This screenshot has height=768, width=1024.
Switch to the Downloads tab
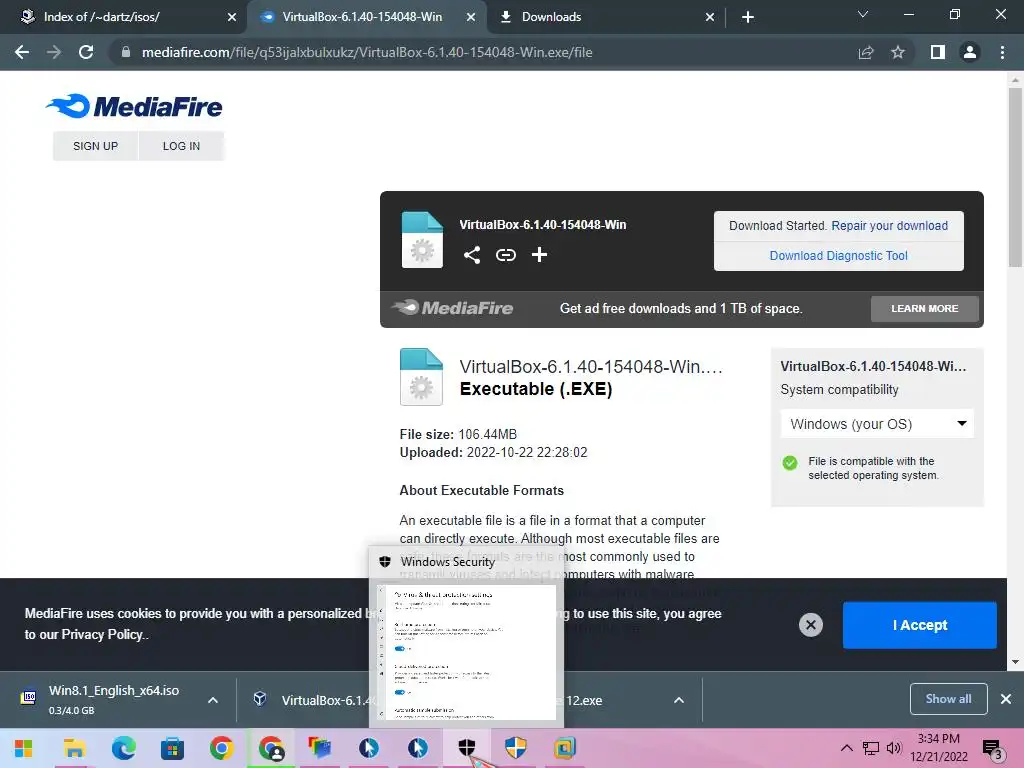click(551, 17)
